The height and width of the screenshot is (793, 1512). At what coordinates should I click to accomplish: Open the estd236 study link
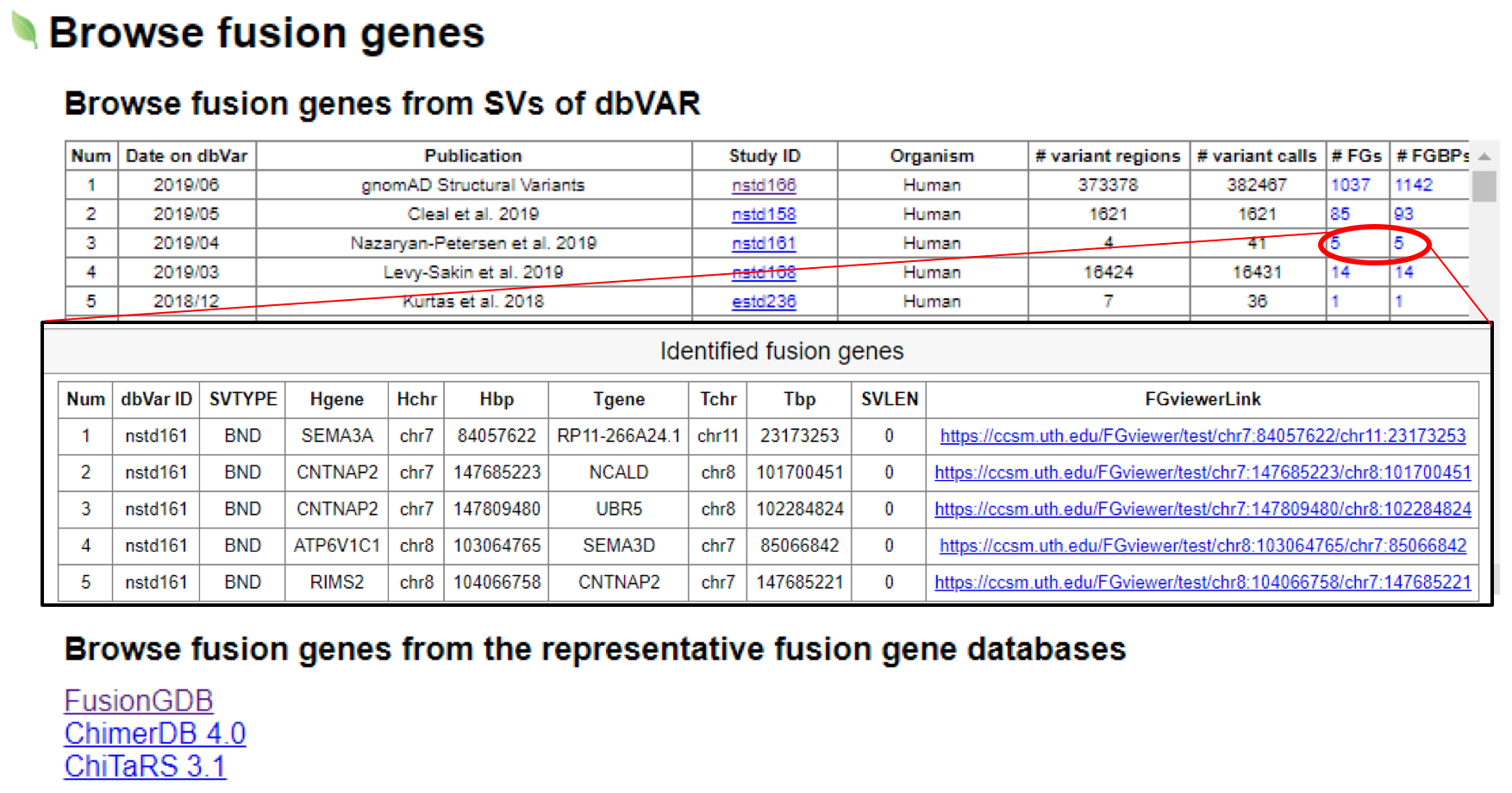[763, 302]
